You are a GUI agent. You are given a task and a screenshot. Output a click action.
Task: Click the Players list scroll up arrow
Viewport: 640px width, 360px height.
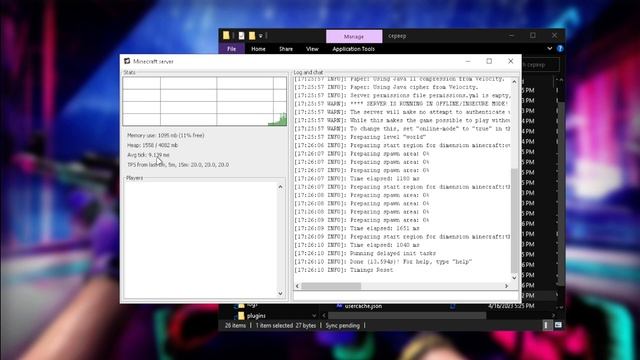[280, 187]
